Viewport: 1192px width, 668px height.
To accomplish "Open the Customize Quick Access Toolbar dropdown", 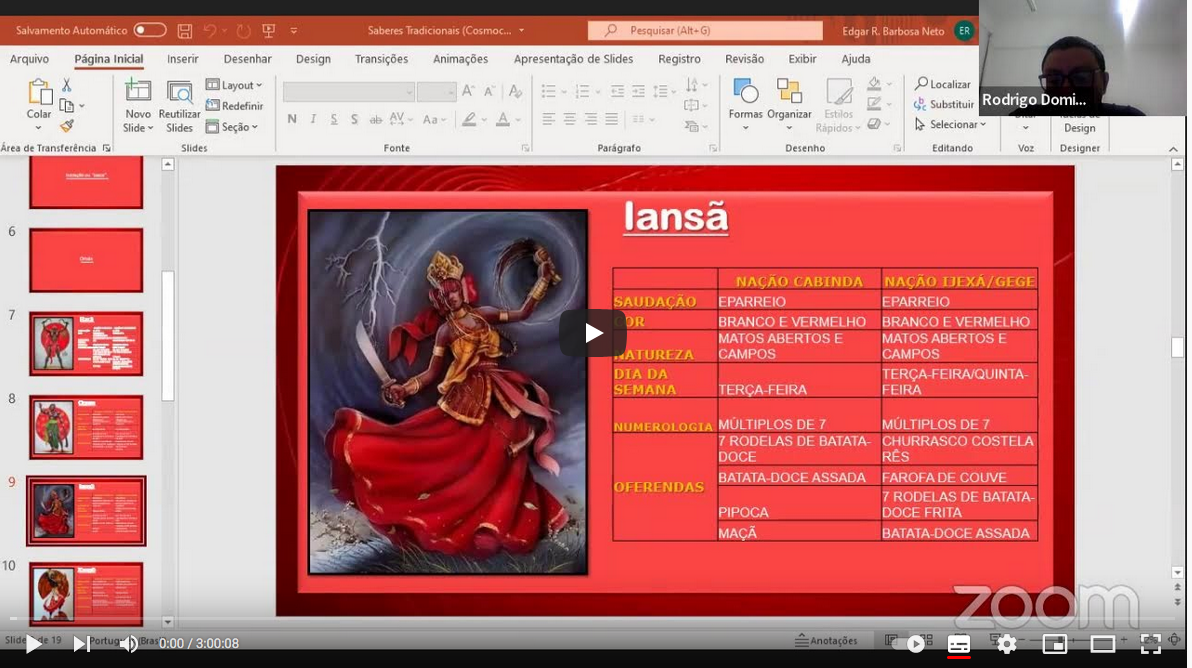I will click(293, 31).
